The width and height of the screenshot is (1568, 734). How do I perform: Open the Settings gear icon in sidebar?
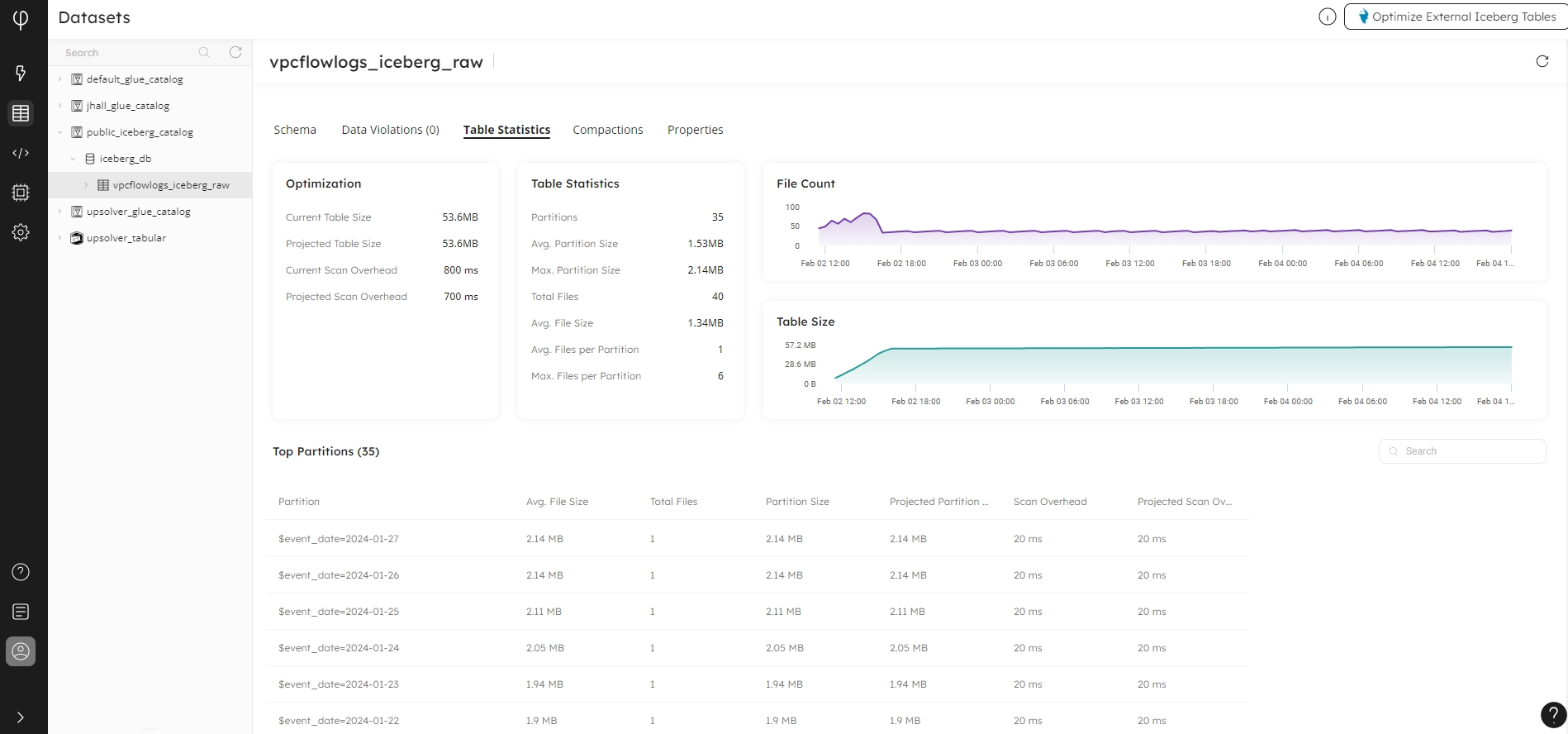pos(21,232)
